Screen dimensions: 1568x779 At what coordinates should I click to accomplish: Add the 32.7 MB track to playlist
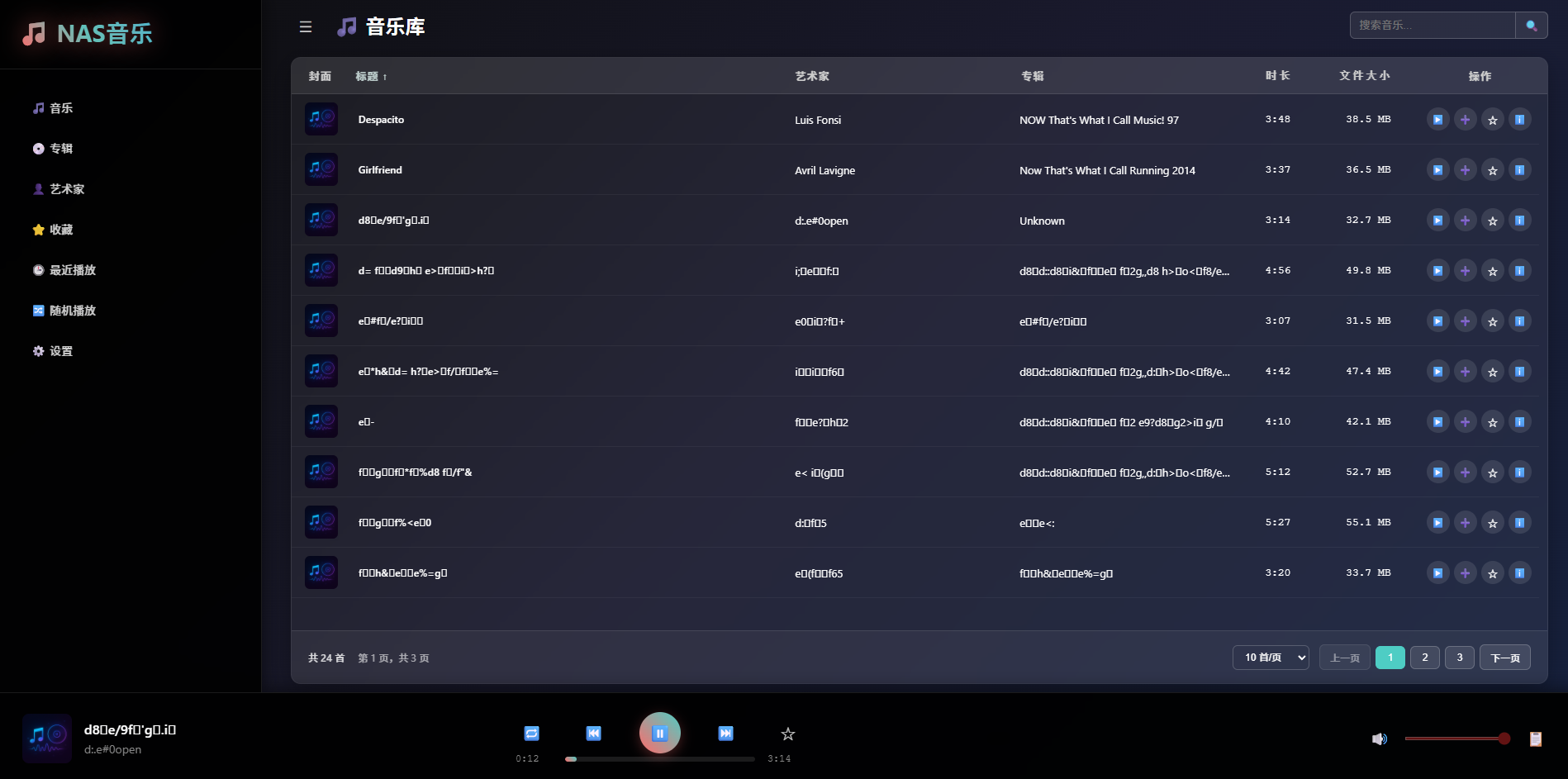(1465, 221)
